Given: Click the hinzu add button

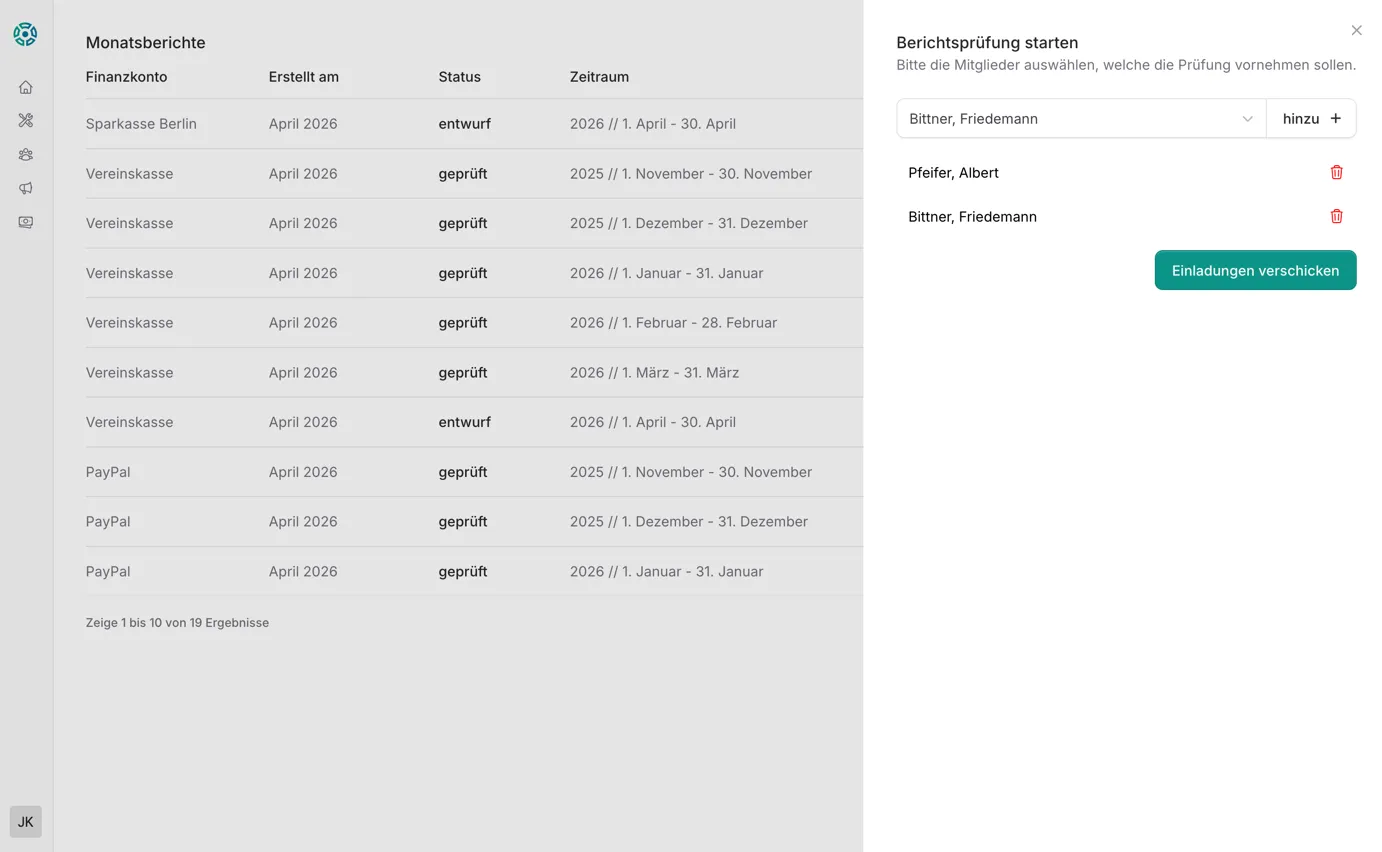Looking at the screenshot, I should point(1311,118).
